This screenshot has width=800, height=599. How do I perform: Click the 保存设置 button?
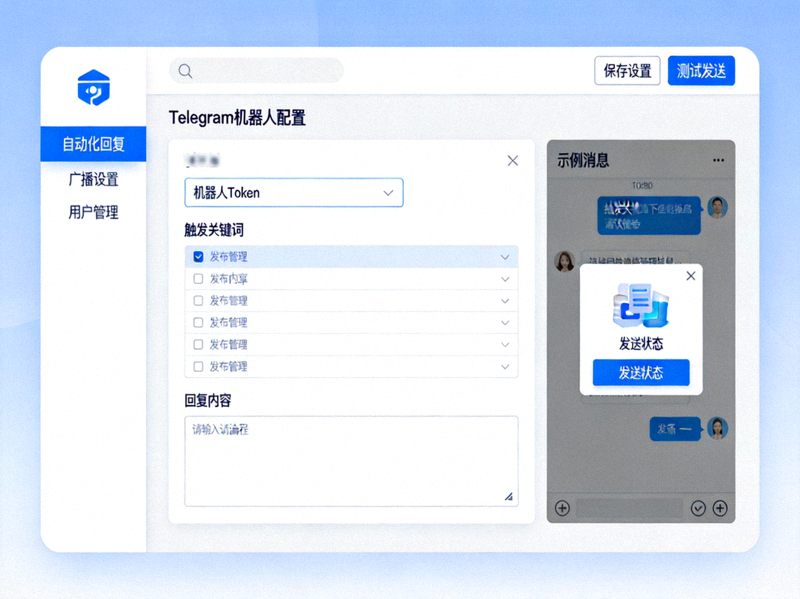[626, 70]
